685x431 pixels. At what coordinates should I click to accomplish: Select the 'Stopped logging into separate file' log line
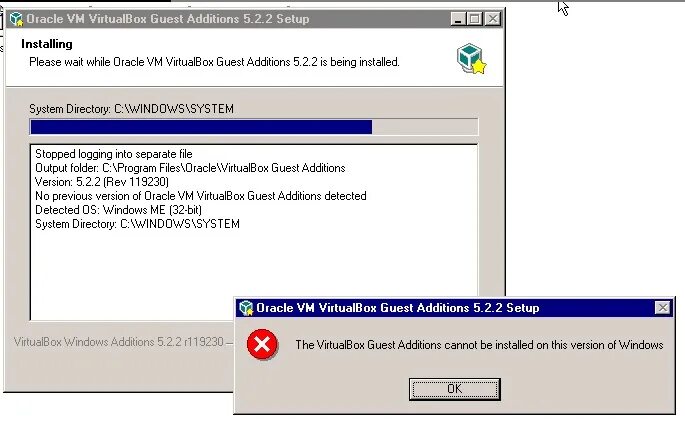(x=114, y=154)
